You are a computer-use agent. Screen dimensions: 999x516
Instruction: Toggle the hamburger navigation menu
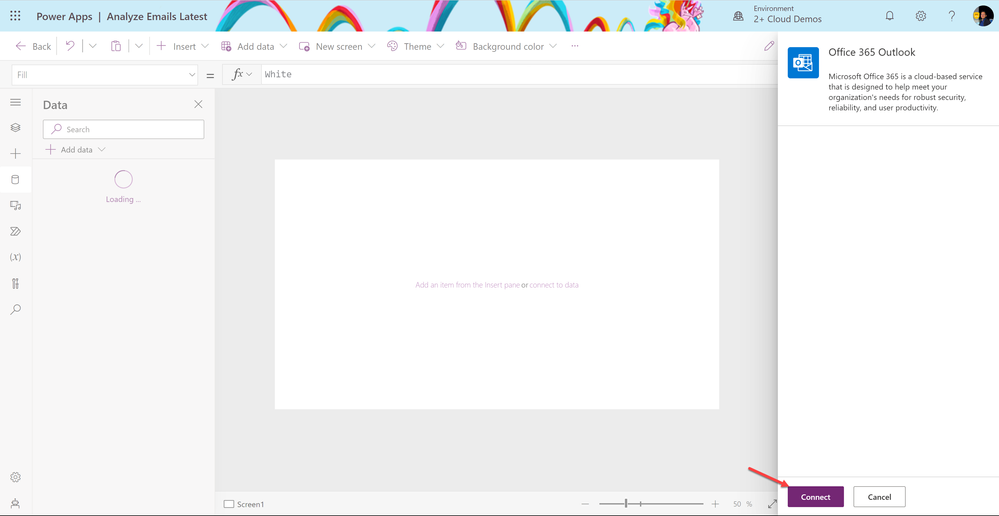point(16,102)
